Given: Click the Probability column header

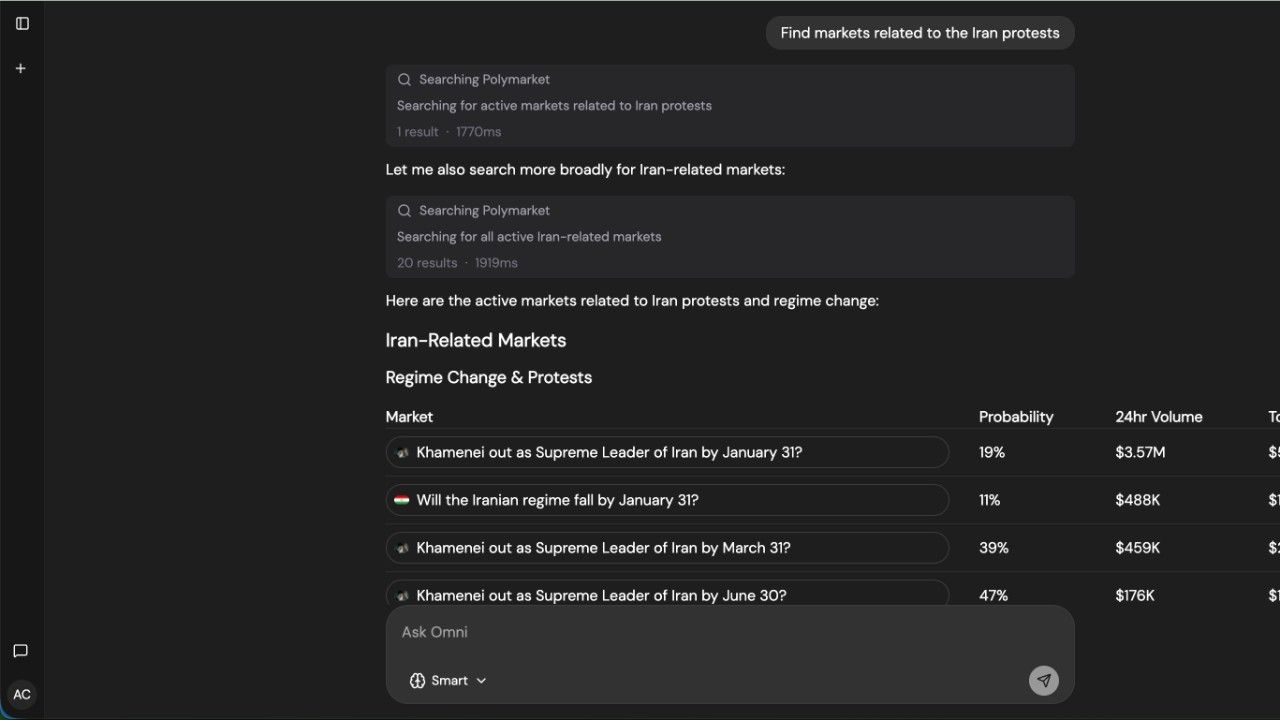Looking at the screenshot, I should tap(1016, 417).
